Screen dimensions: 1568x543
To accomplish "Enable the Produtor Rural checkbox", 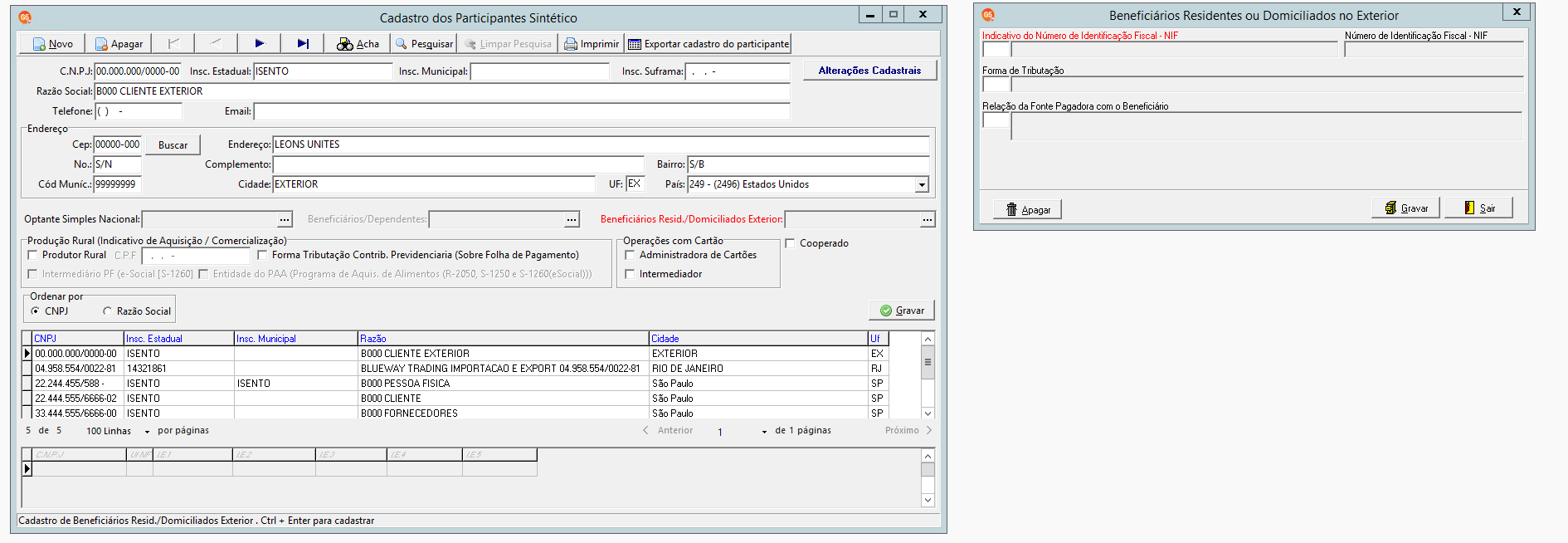I will tap(33, 255).
